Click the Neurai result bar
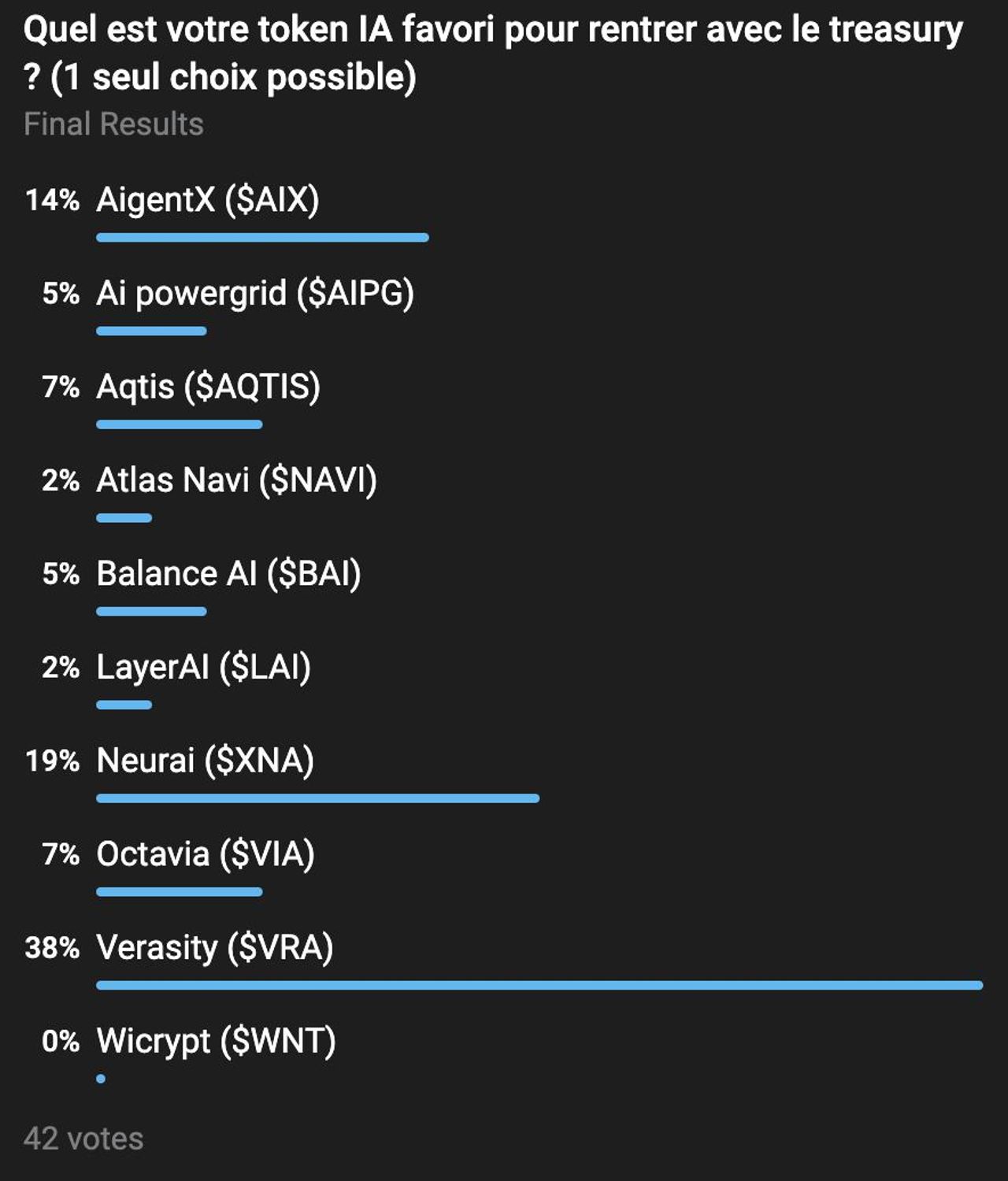The image size is (1008, 1181). 317,798
